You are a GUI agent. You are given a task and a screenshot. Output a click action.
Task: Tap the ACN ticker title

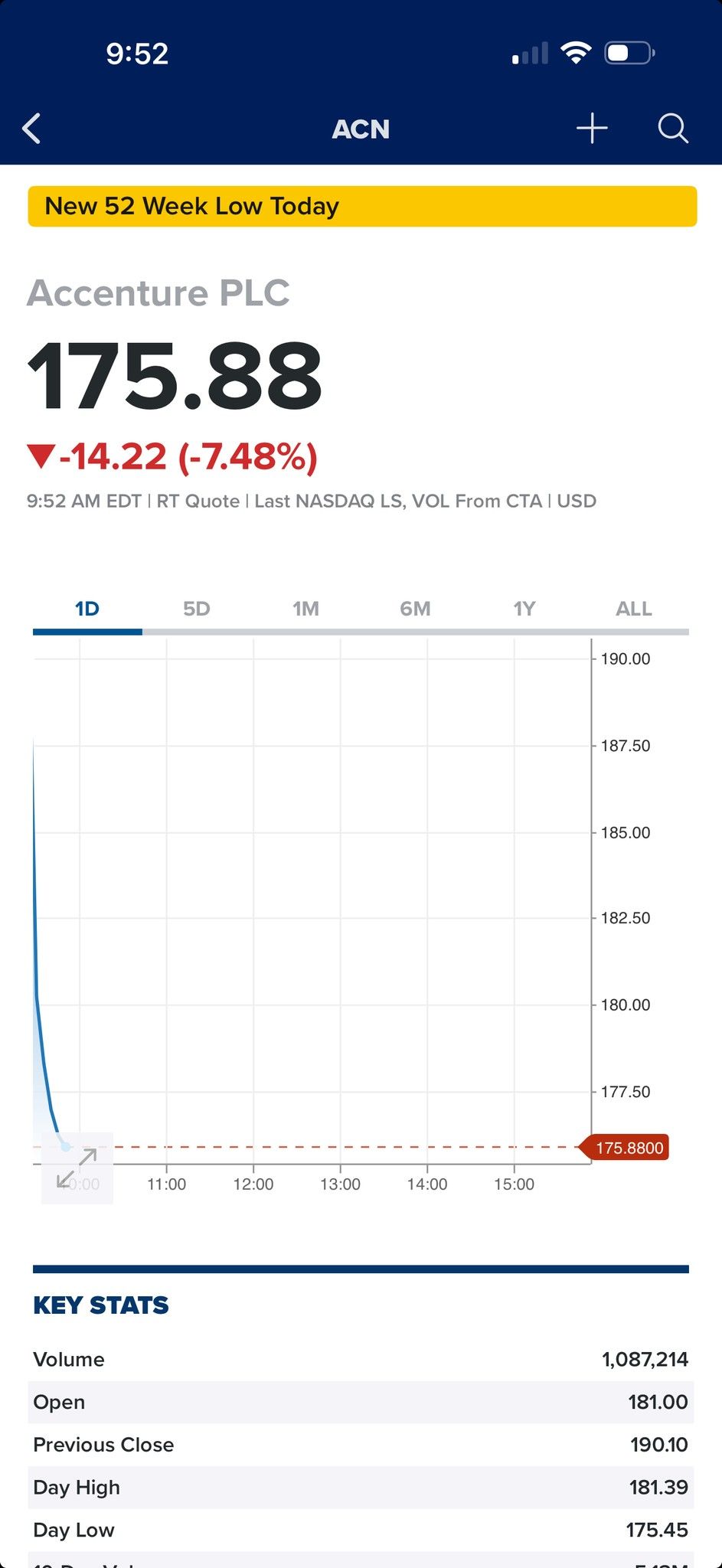pyautogui.click(x=361, y=129)
